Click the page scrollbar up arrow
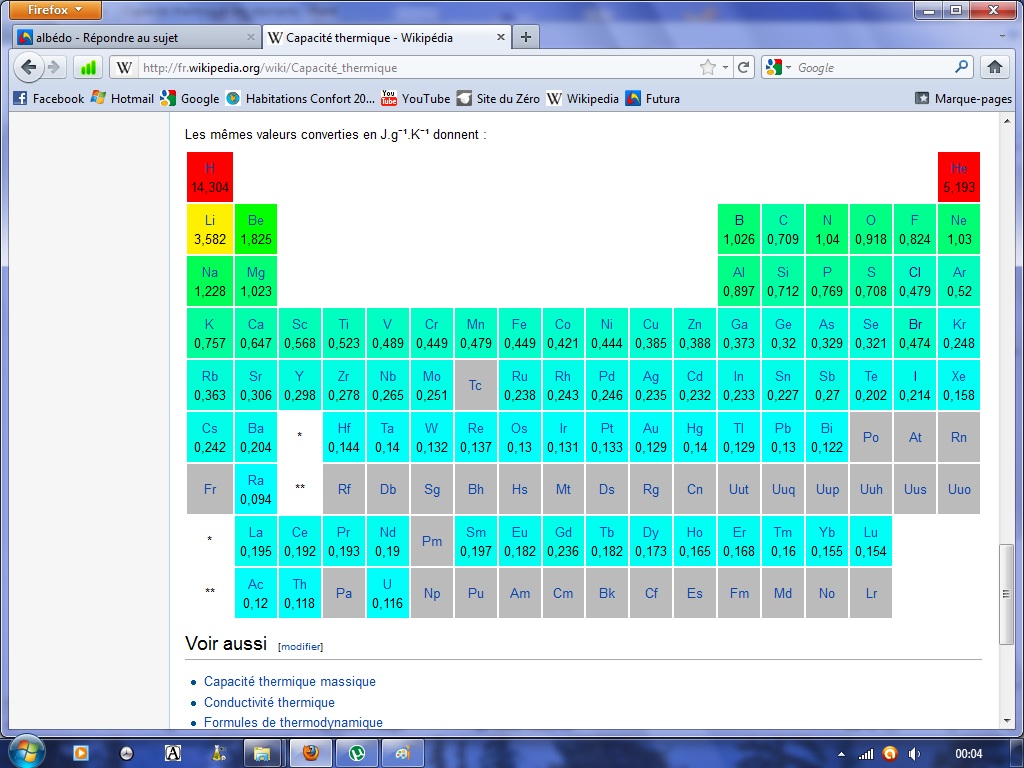This screenshot has width=1024, height=768. click(x=1006, y=121)
